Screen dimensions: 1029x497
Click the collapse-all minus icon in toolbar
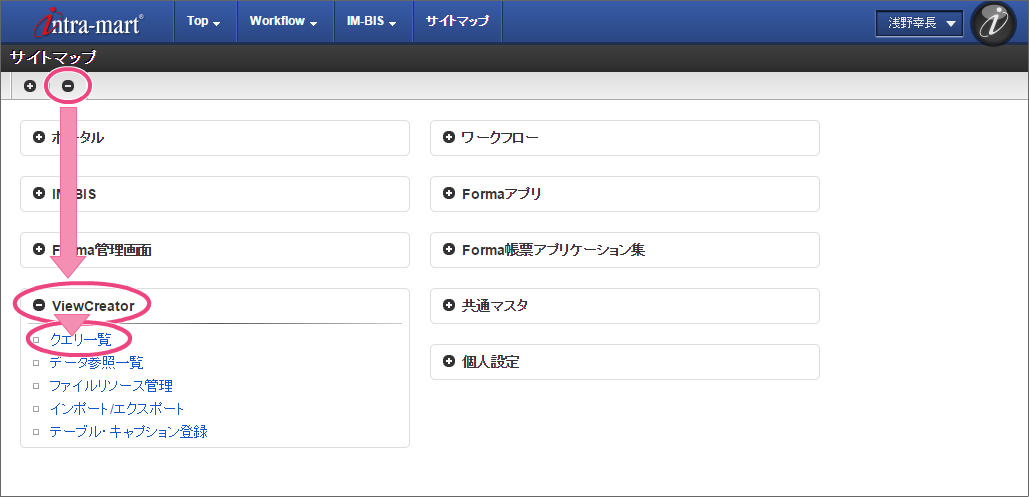tap(68, 86)
